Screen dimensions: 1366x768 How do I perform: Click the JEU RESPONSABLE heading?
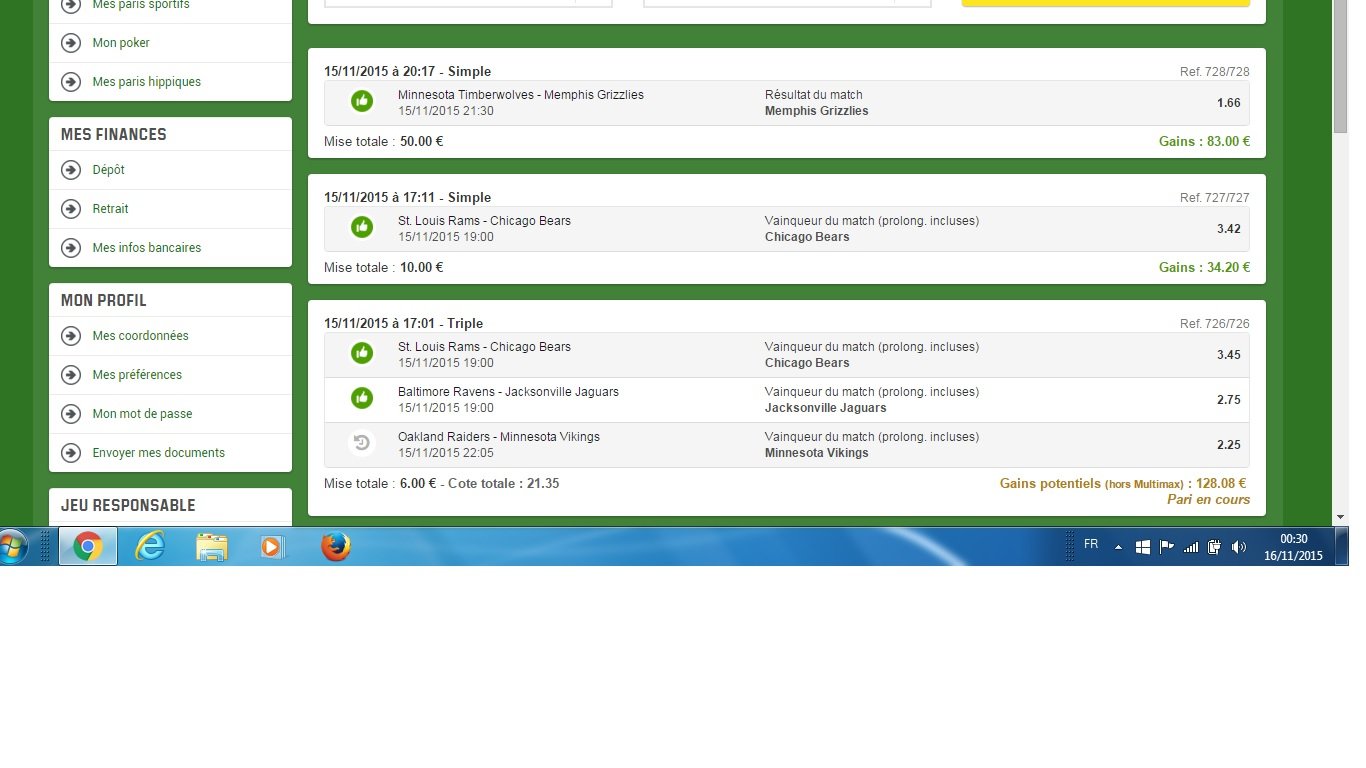128,506
